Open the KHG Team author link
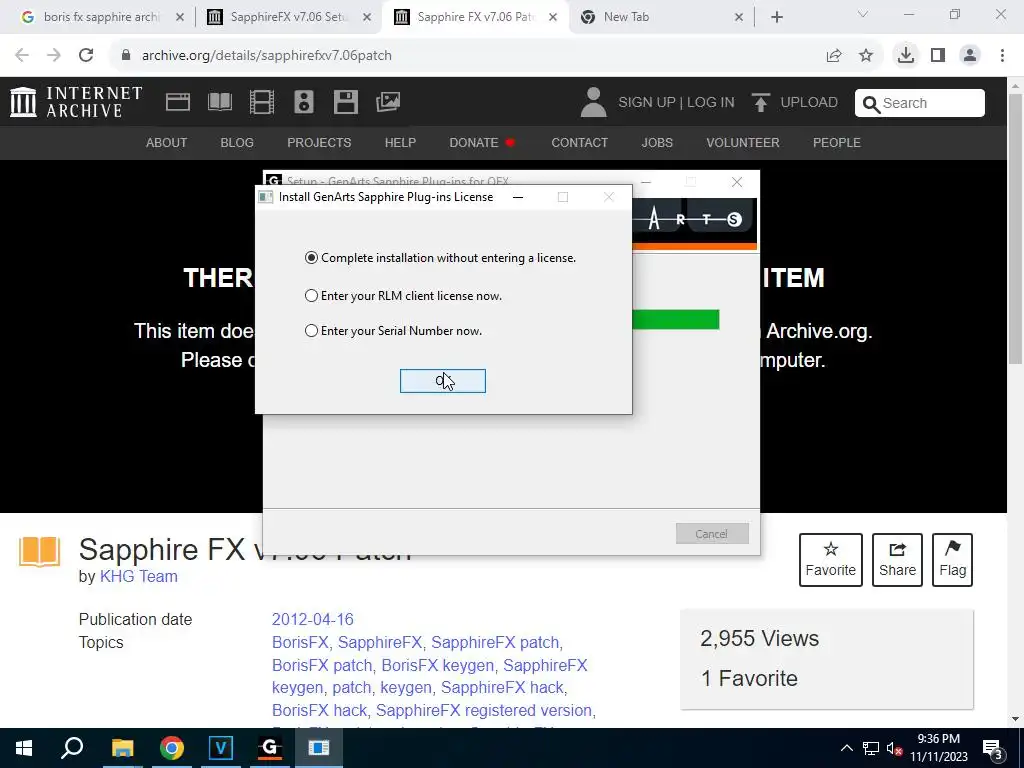This screenshot has height=768, width=1024. [x=138, y=577]
